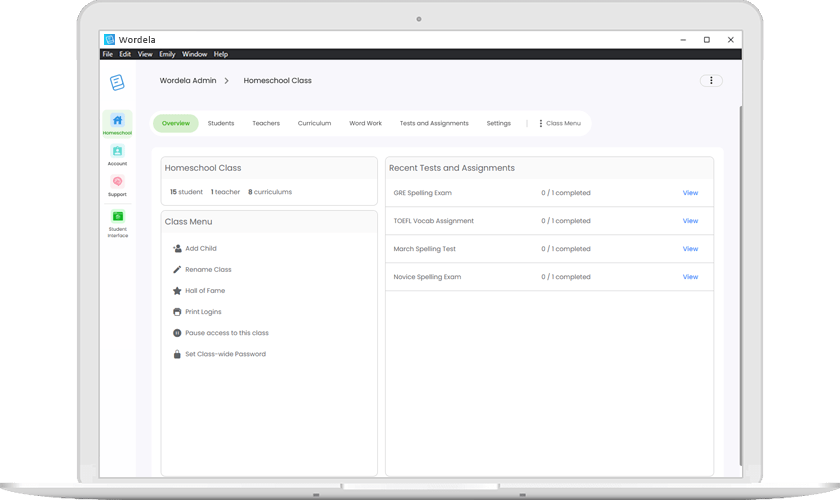Click the '1 teacher' count
The width and height of the screenshot is (840, 500).
(x=225, y=192)
